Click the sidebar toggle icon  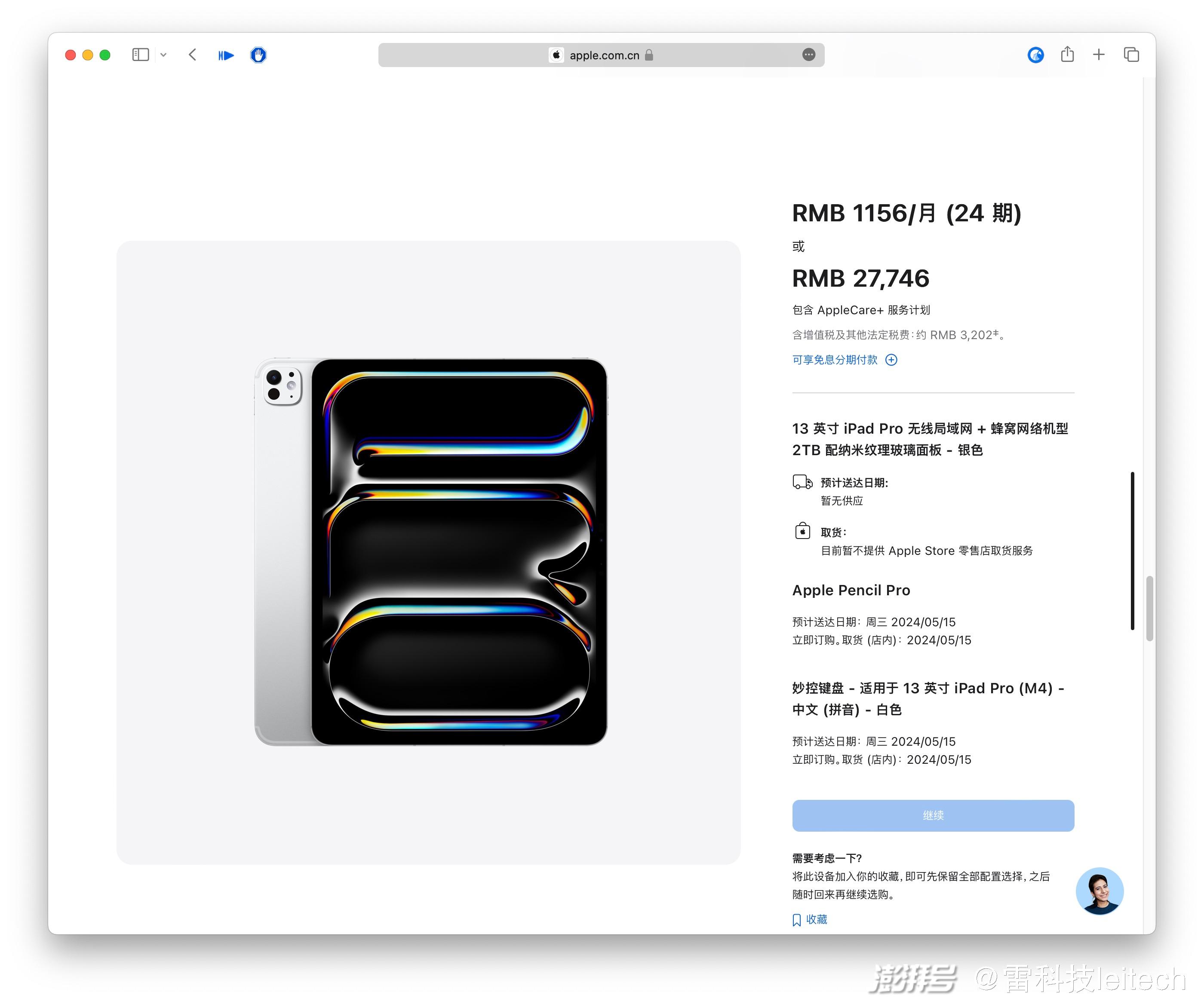coord(140,55)
